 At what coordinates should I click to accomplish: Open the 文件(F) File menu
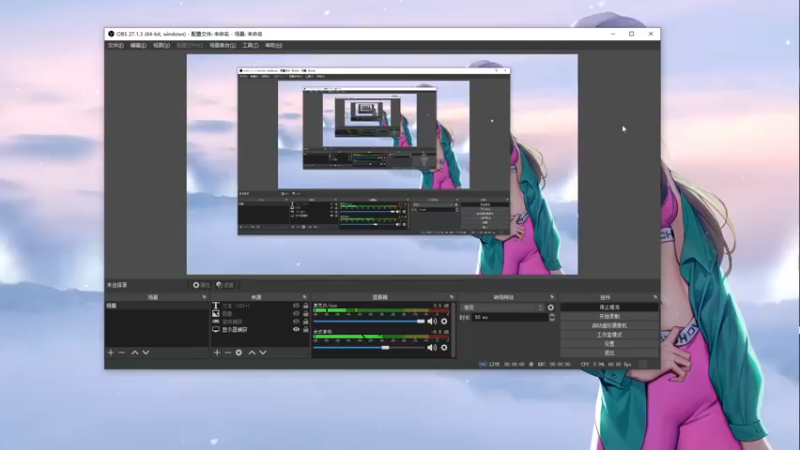115,45
